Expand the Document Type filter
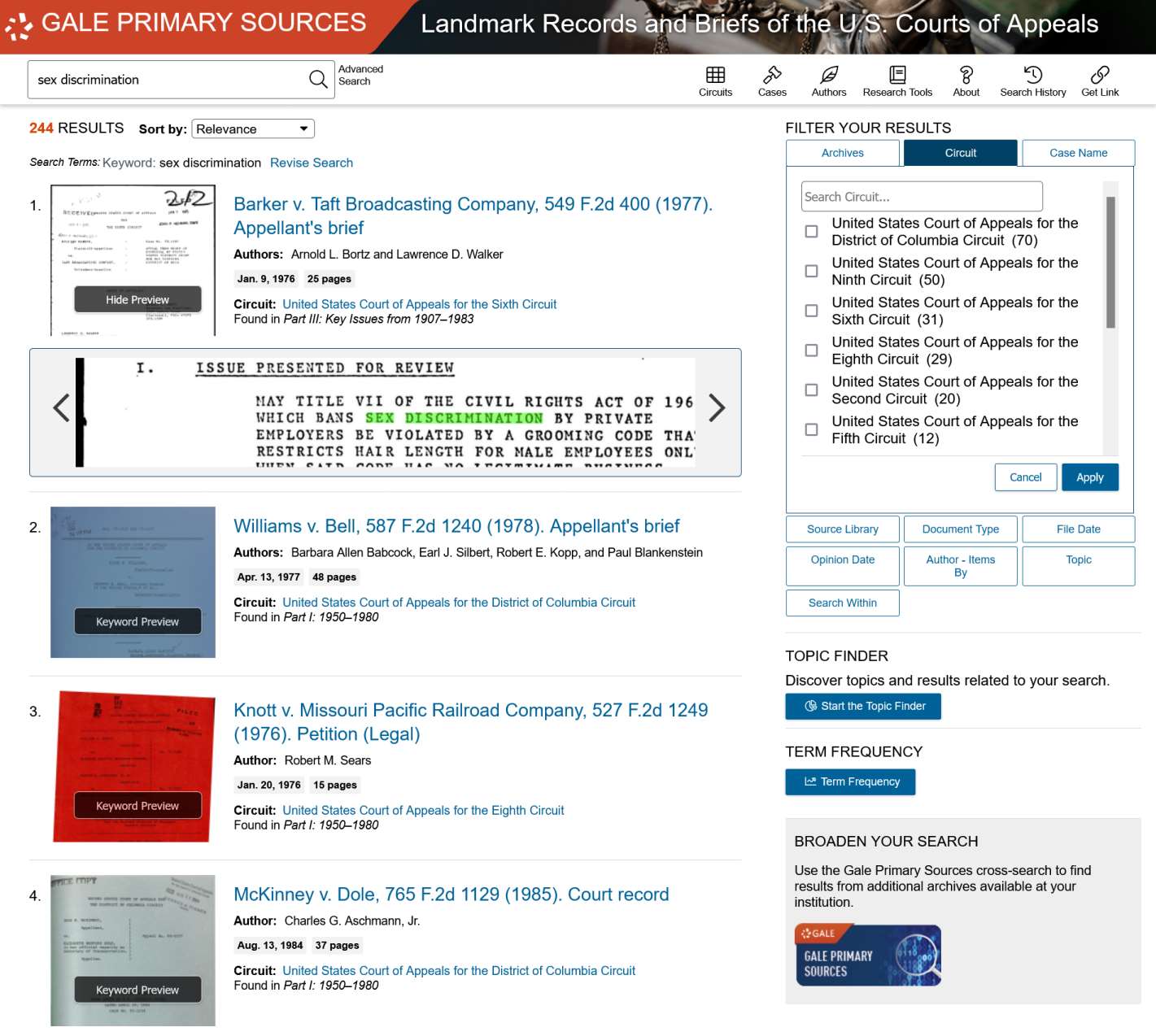The image size is (1156, 1036). (x=960, y=529)
